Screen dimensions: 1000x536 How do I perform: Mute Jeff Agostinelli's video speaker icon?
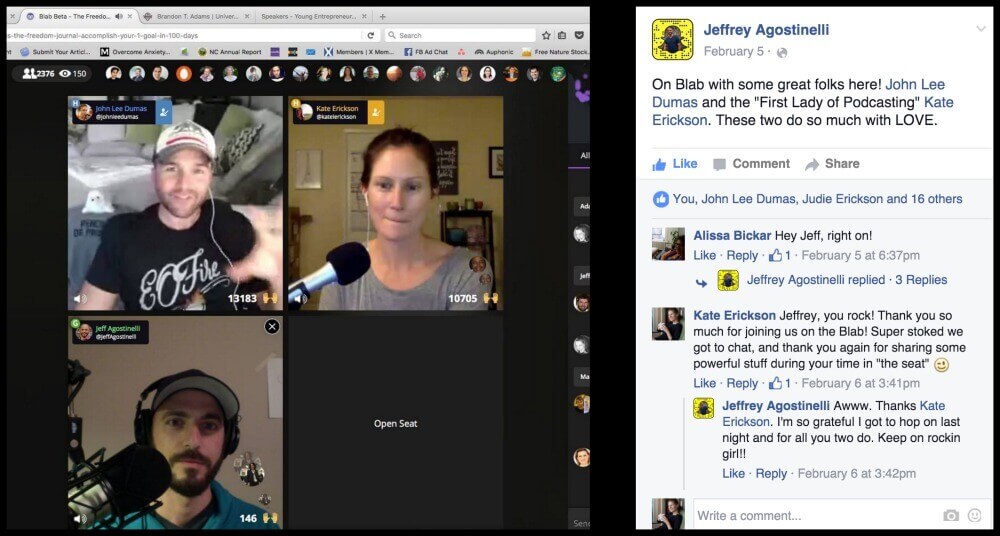tap(80, 518)
